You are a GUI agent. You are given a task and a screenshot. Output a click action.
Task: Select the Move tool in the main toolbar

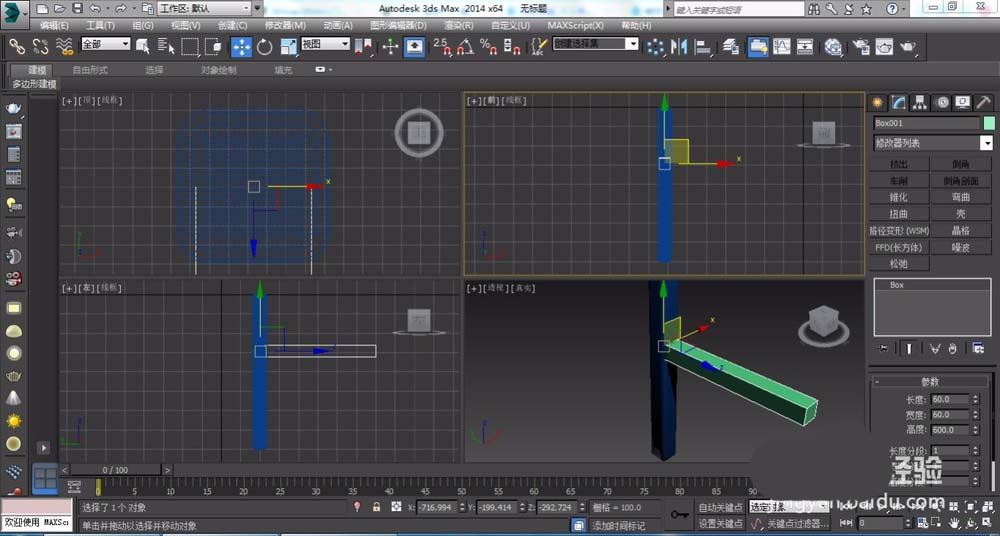pos(242,46)
